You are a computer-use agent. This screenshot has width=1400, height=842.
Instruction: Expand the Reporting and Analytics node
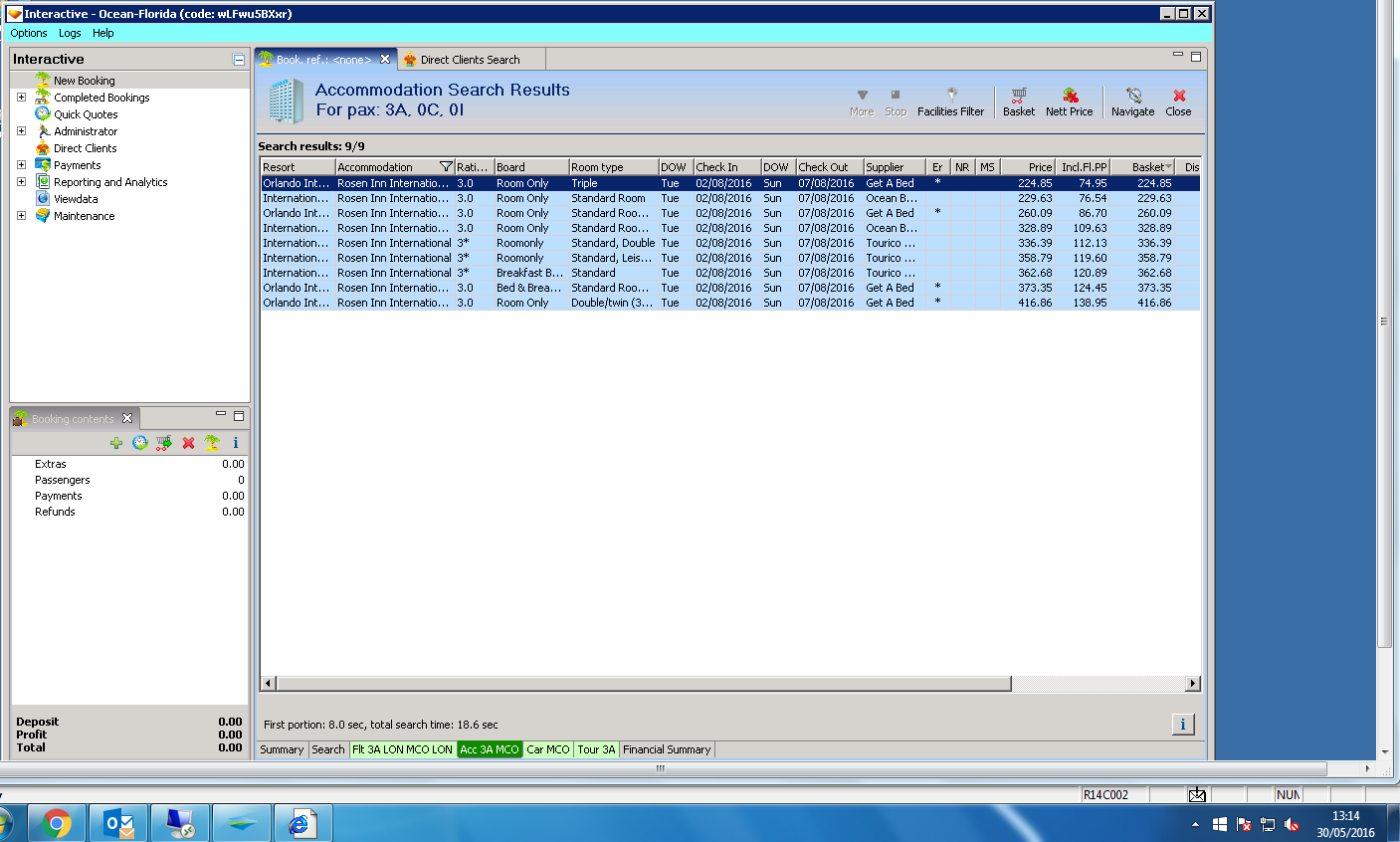click(x=21, y=181)
